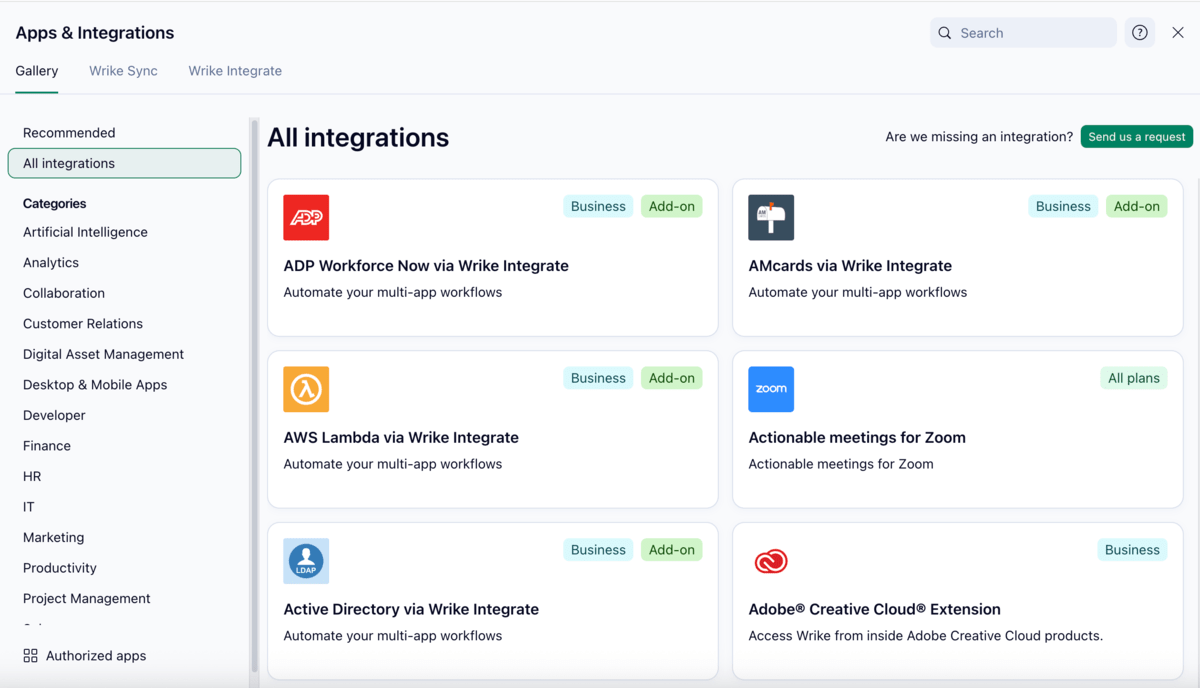Click the AWS Lambda integration icon
Viewport: 1200px width, 688px height.
(306, 390)
